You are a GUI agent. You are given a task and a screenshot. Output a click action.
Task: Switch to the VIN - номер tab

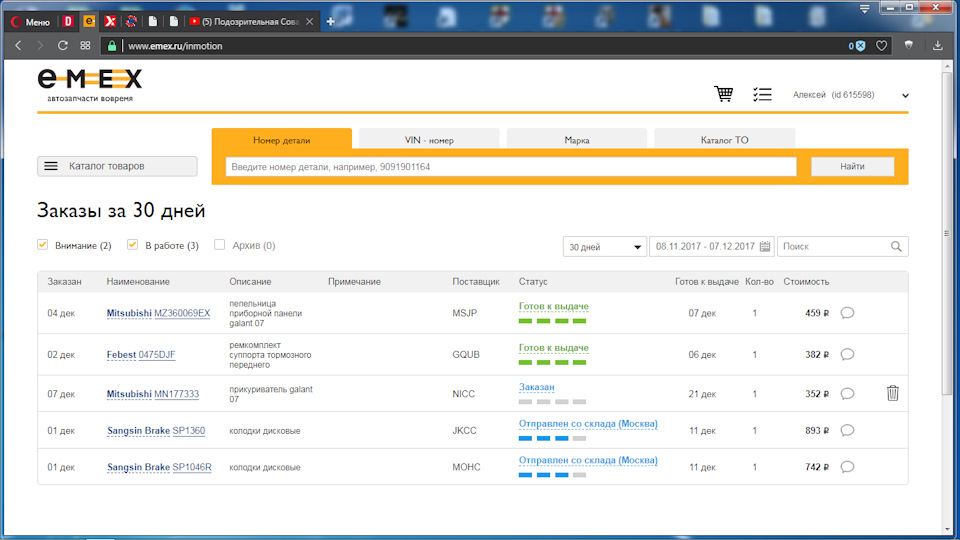(x=429, y=140)
